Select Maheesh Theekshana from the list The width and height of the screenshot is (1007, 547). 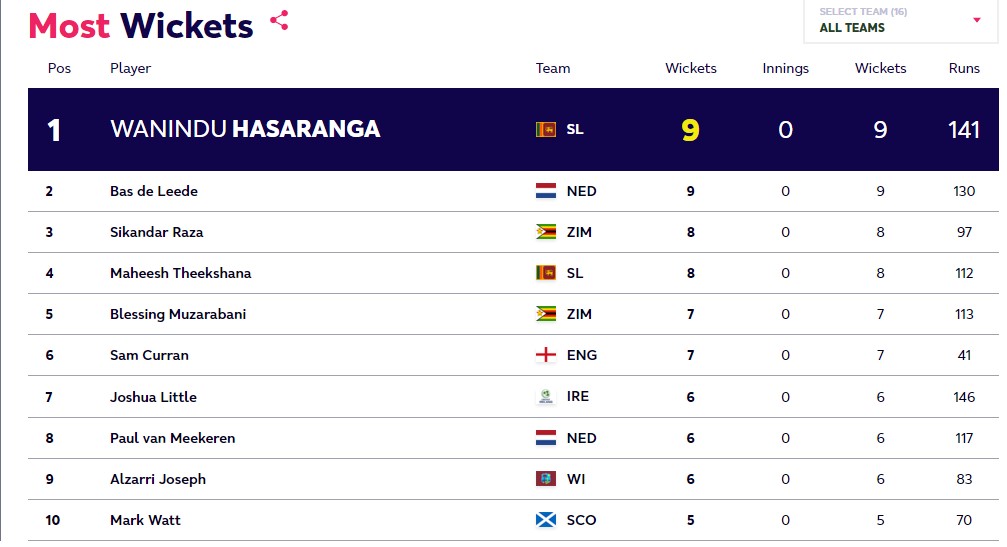180,273
